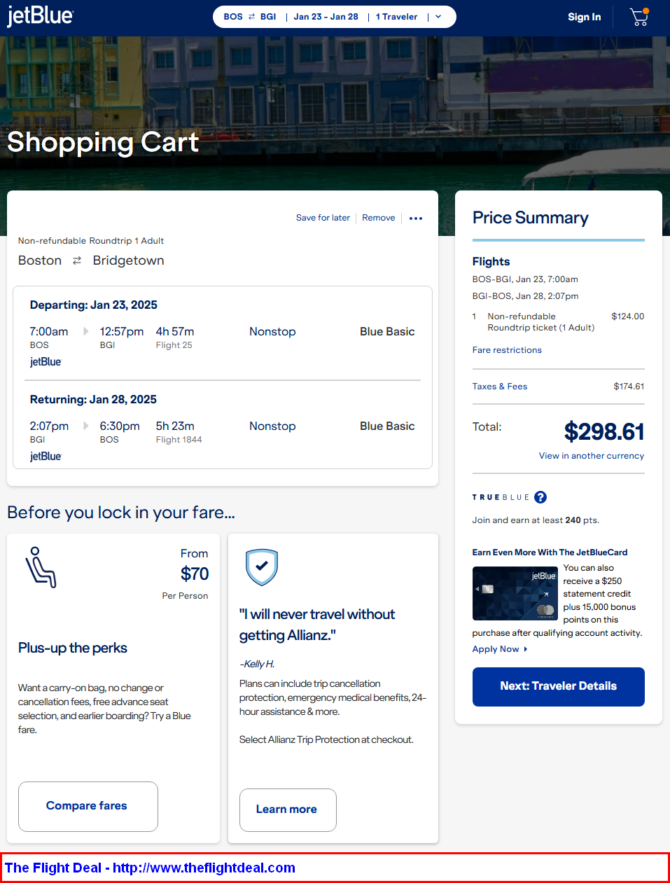
Task: Expand the trip search chevron in header
Action: [x=439, y=17]
